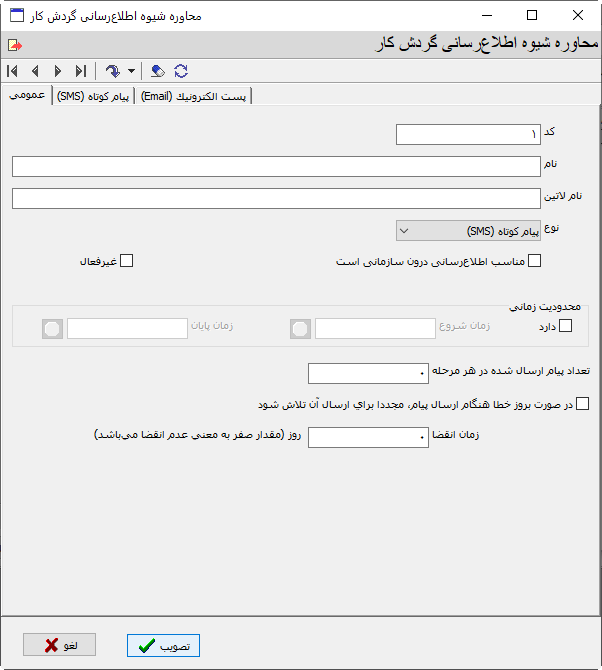The image size is (602, 670).
Task: Go to the previous record
Action: 35,71
